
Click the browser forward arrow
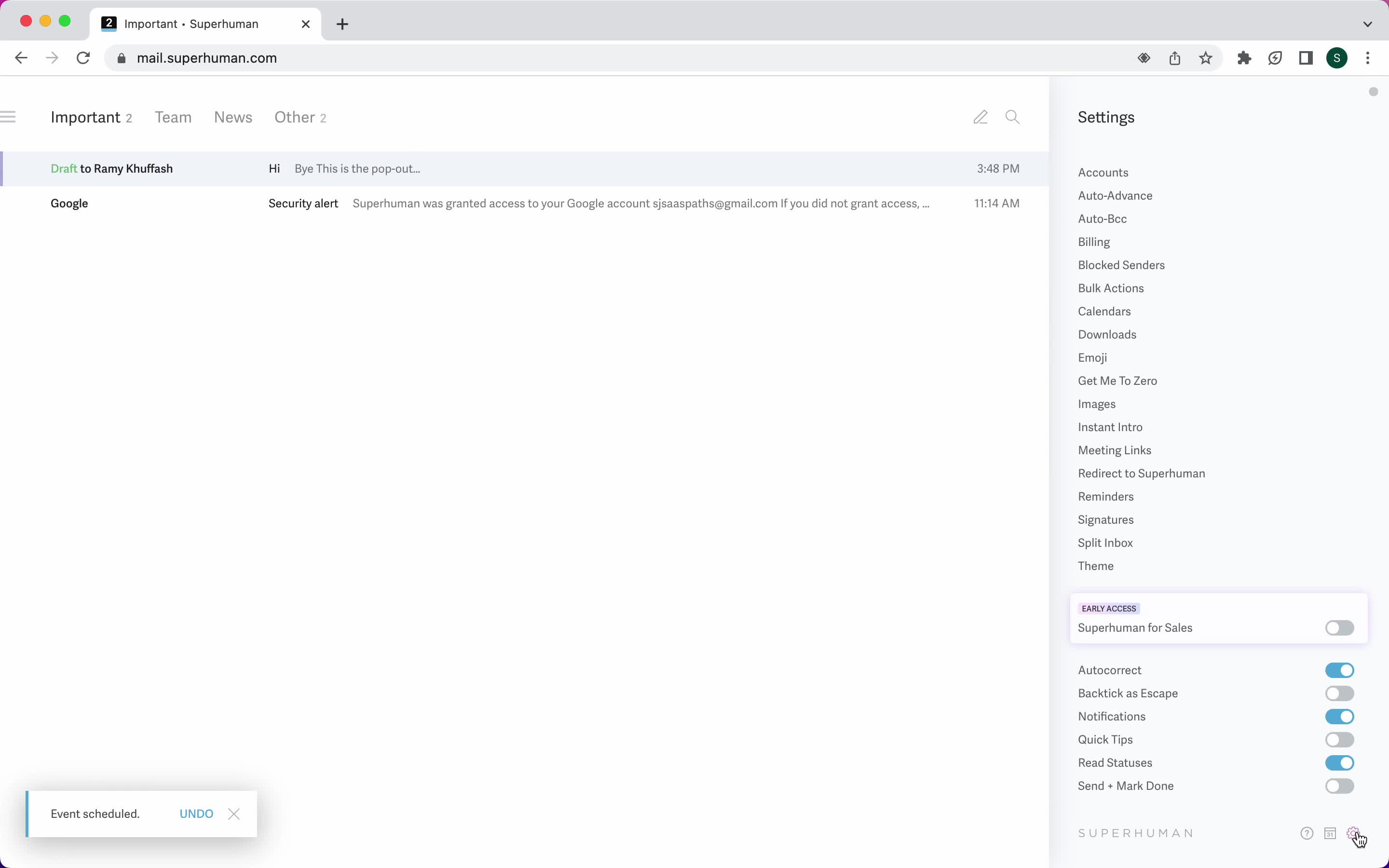coord(52,58)
